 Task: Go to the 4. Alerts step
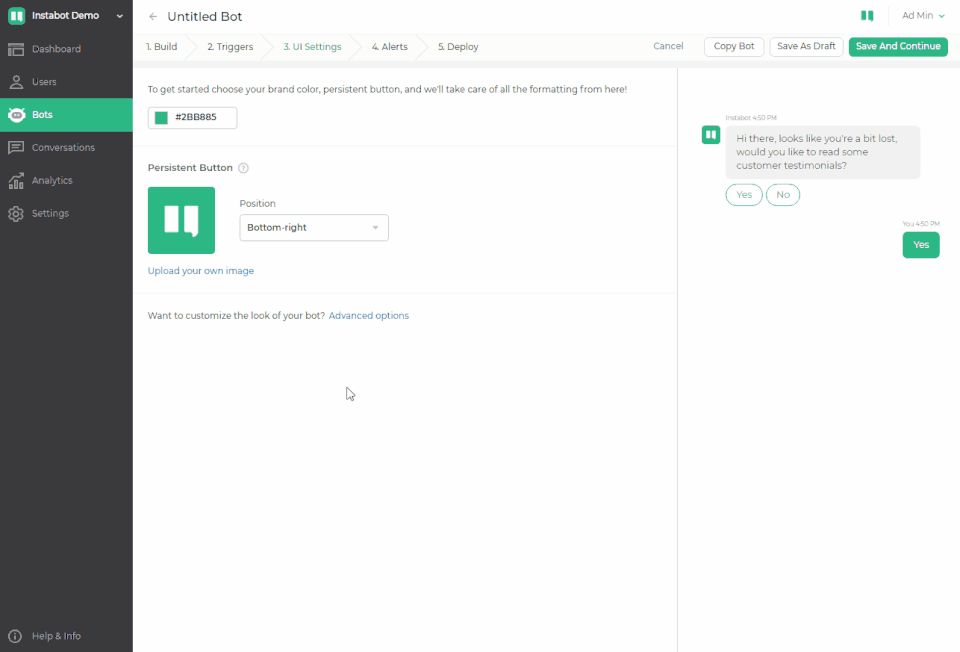pyautogui.click(x=389, y=47)
